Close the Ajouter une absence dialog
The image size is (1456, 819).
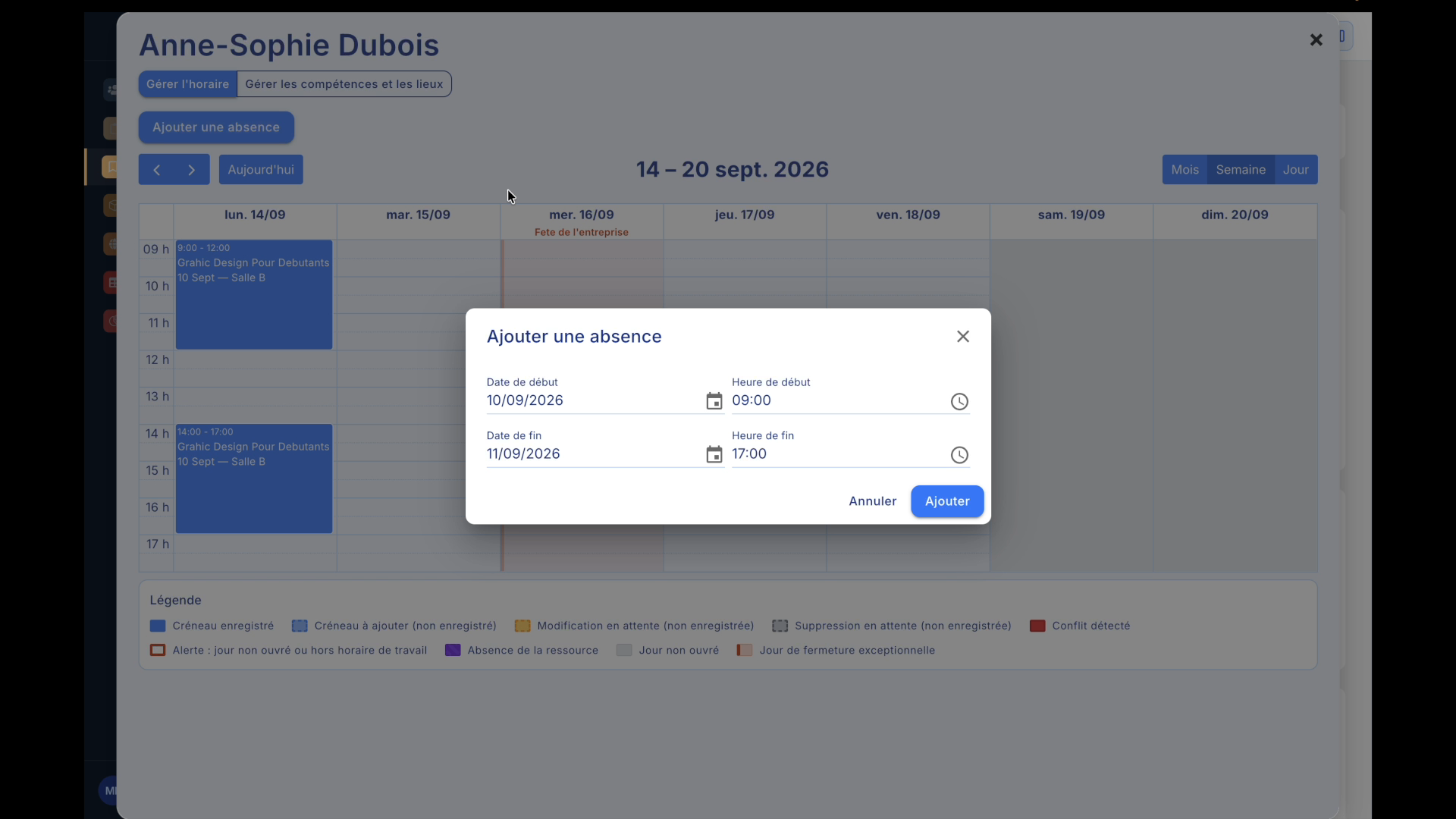[x=963, y=336]
